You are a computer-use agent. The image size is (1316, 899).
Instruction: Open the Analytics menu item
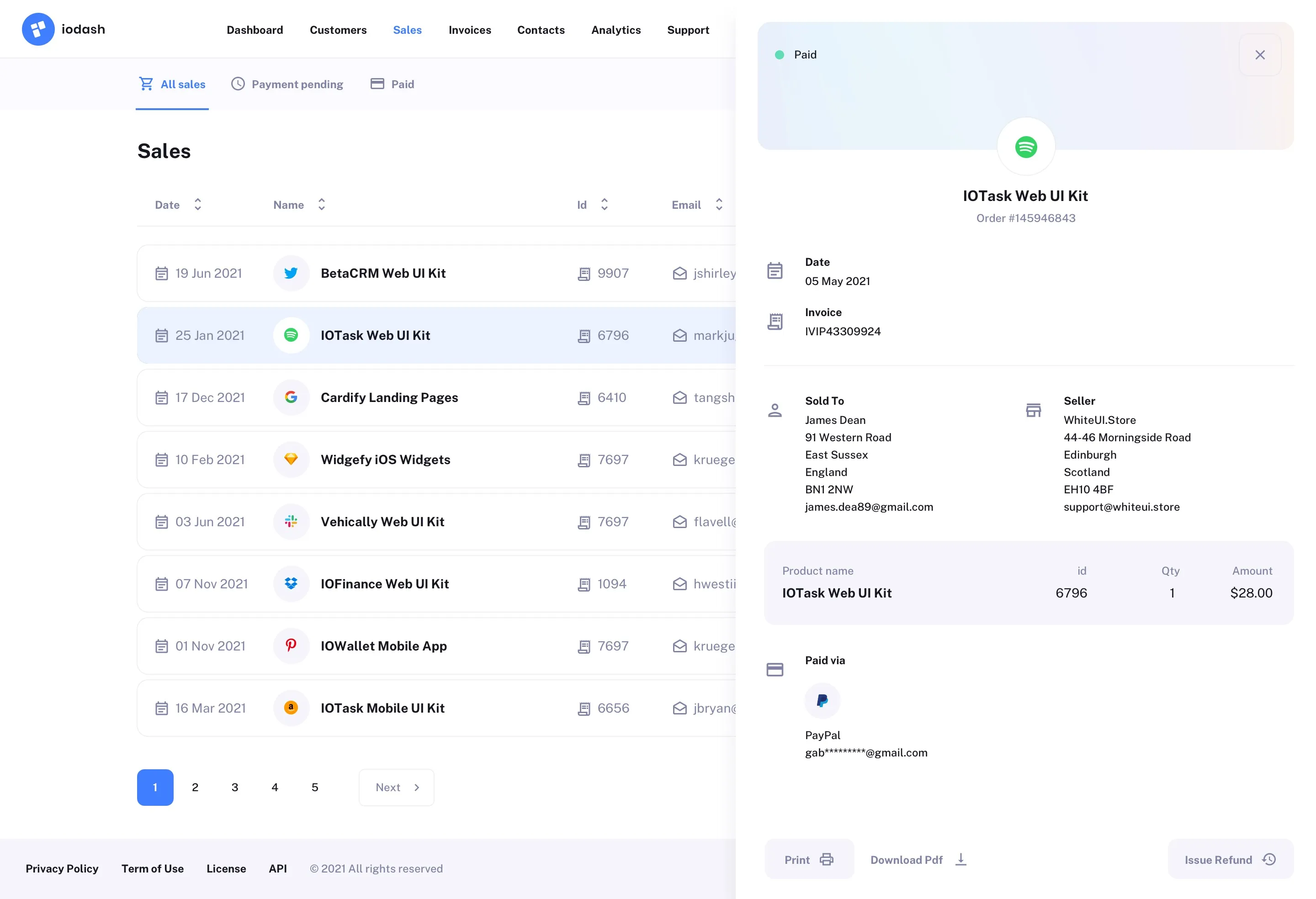click(x=616, y=30)
